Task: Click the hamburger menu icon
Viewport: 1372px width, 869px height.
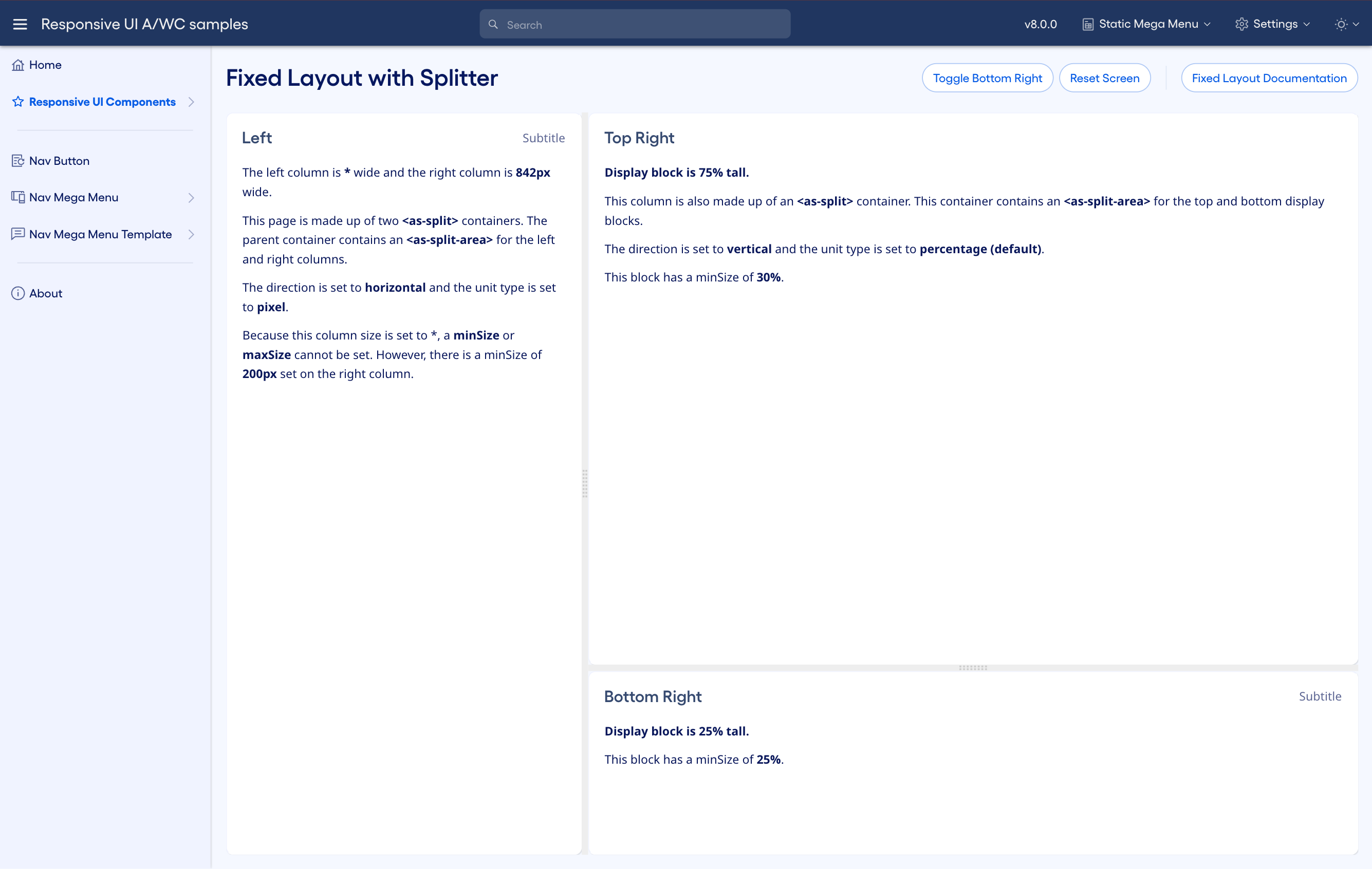Action: [x=20, y=24]
